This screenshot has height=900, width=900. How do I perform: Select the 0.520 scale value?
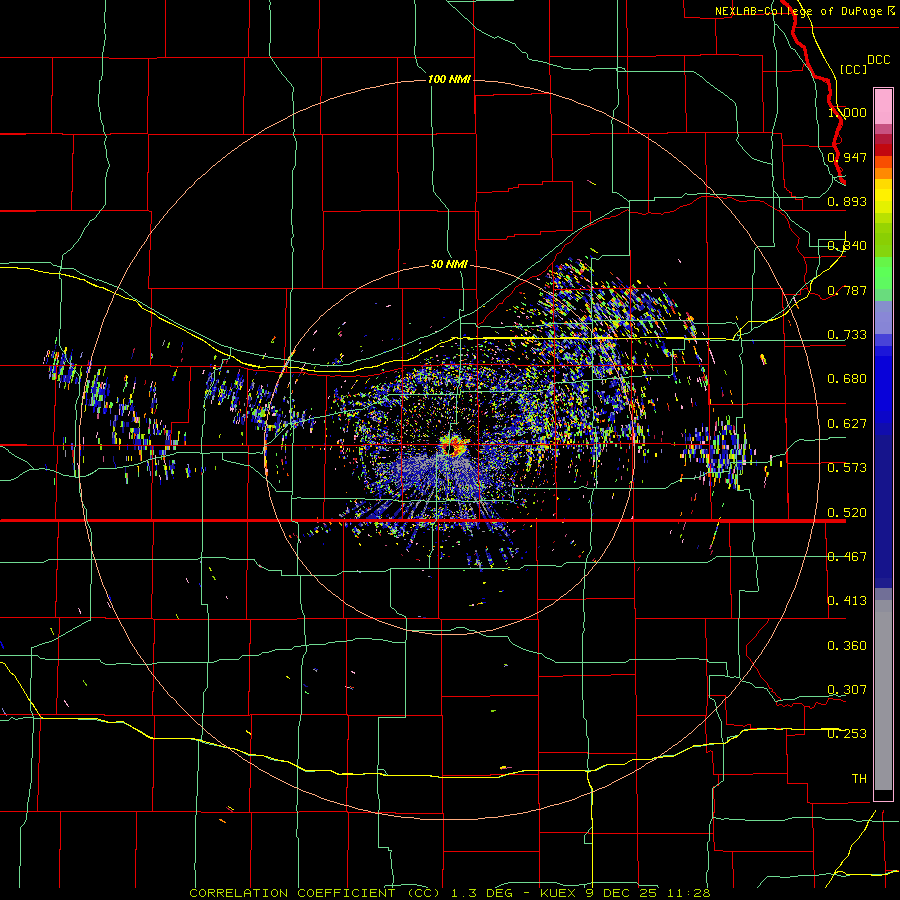(x=847, y=513)
